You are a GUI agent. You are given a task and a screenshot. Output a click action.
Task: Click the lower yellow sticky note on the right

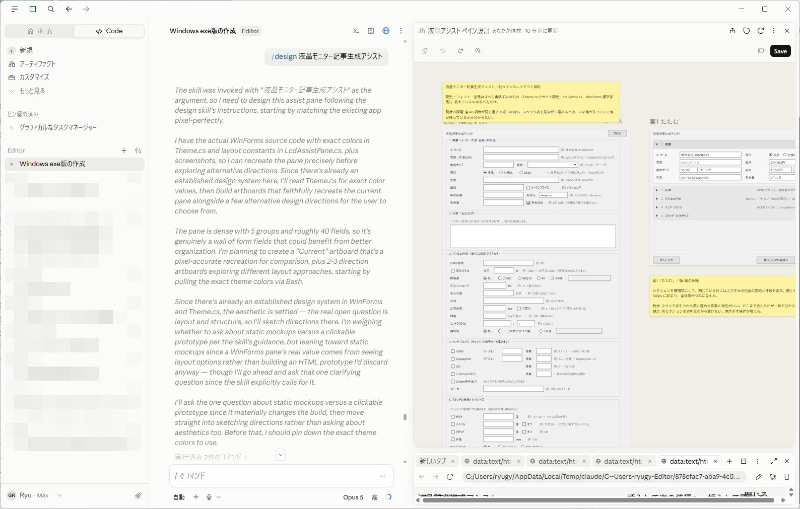(x=722, y=296)
